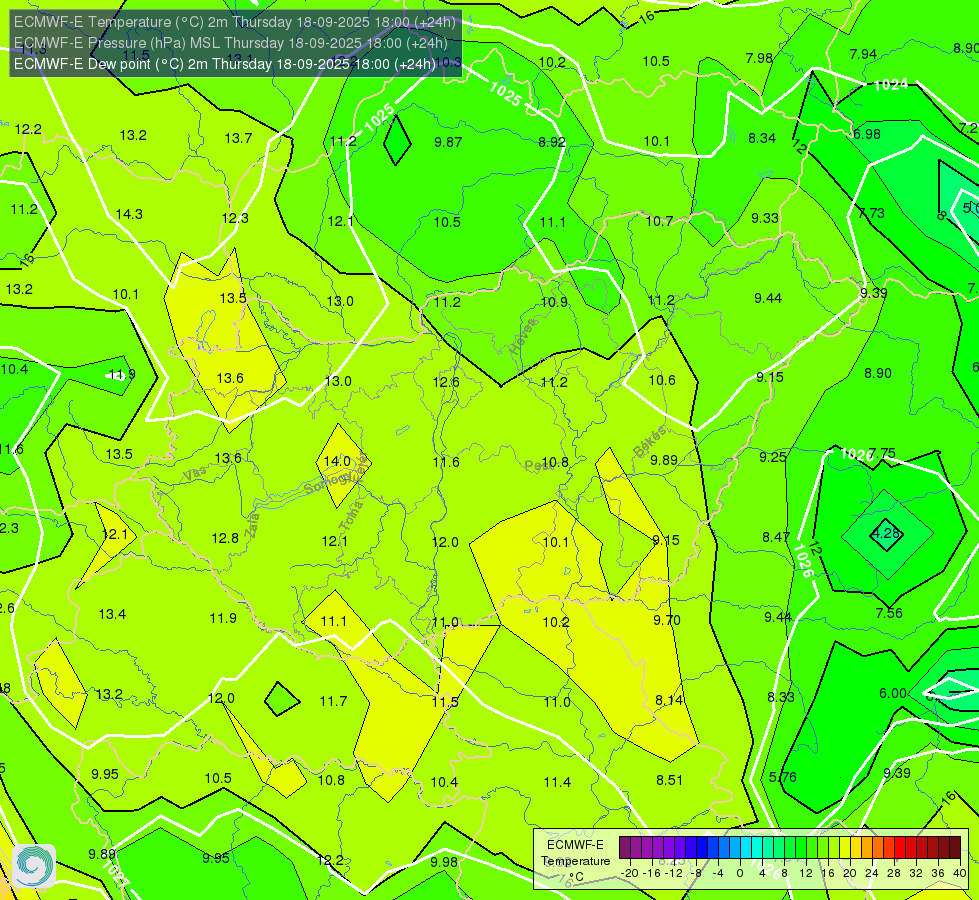Select the ECMWF-E Pressure MSL layer label

[x=231, y=43]
